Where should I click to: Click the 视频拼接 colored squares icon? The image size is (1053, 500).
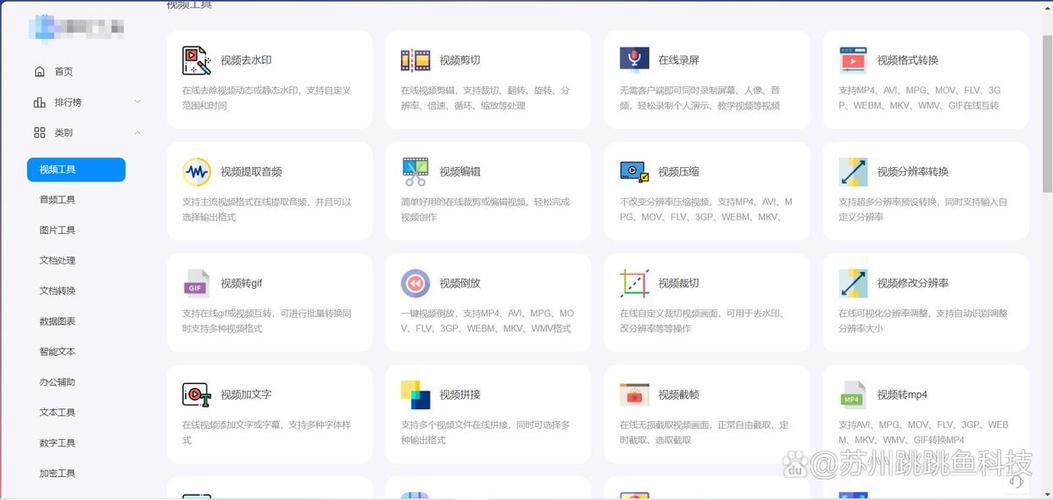pos(415,395)
